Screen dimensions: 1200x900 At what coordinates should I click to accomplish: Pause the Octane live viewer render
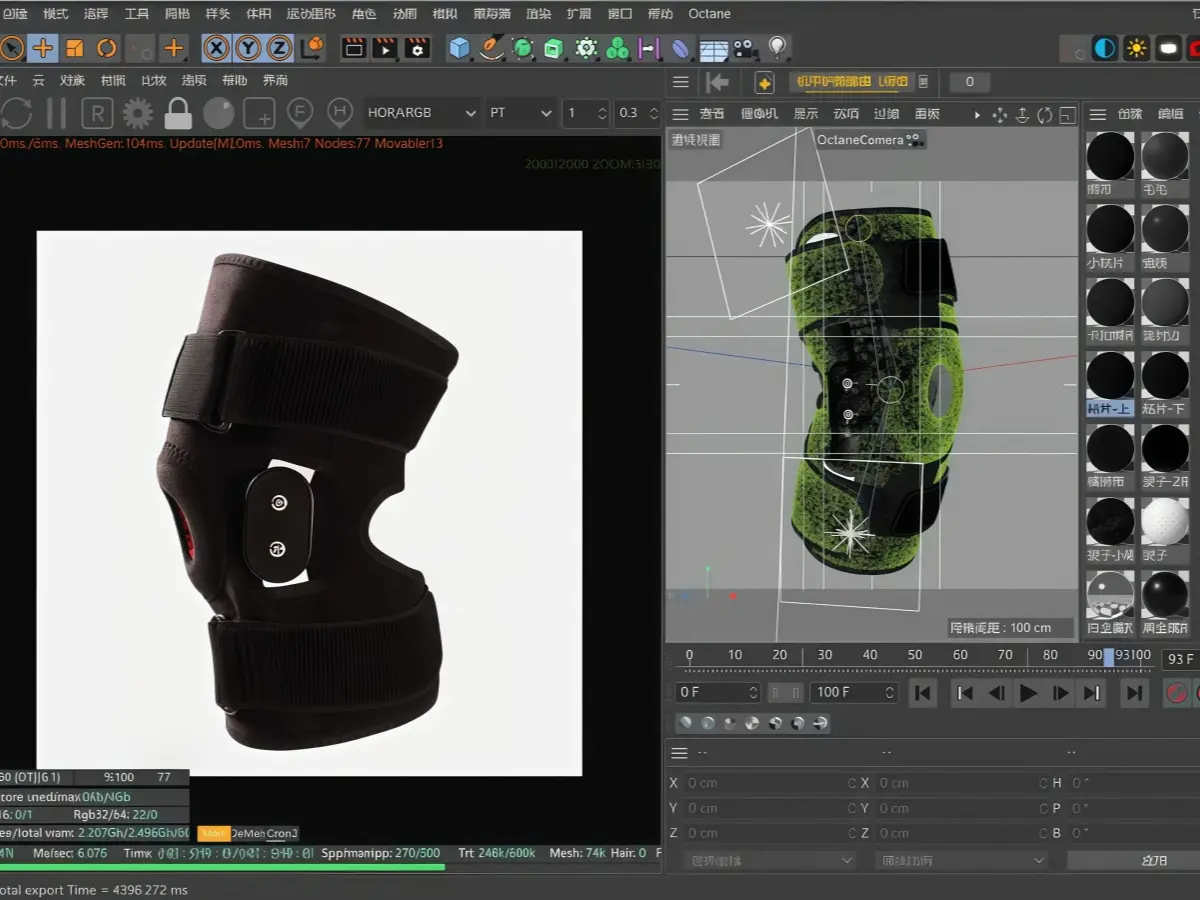coord(56,114)
